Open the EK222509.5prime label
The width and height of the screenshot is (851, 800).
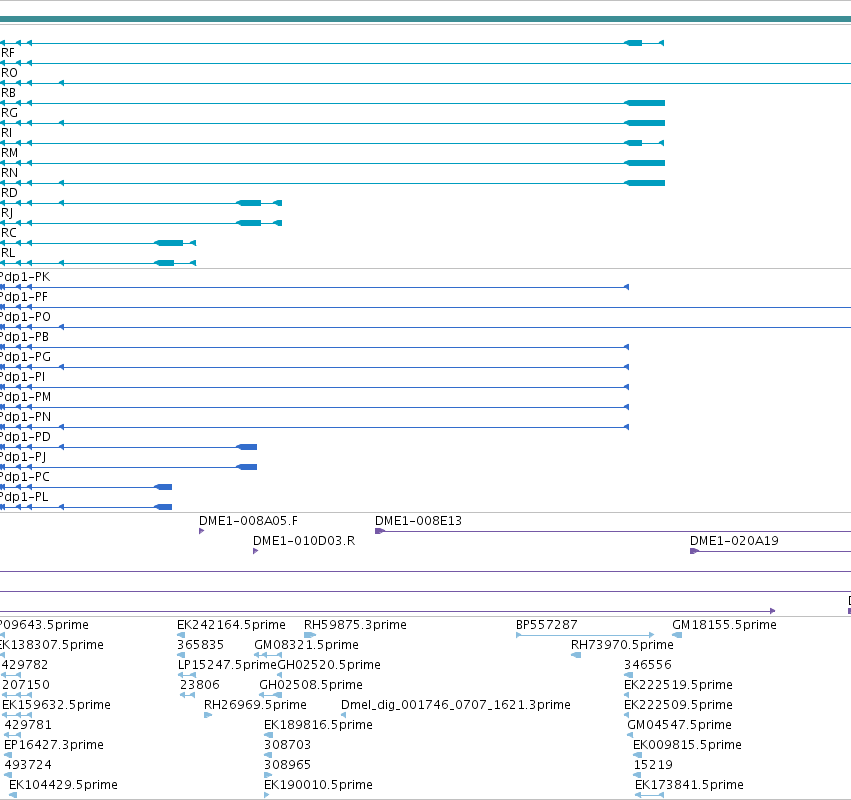point(678,704)
